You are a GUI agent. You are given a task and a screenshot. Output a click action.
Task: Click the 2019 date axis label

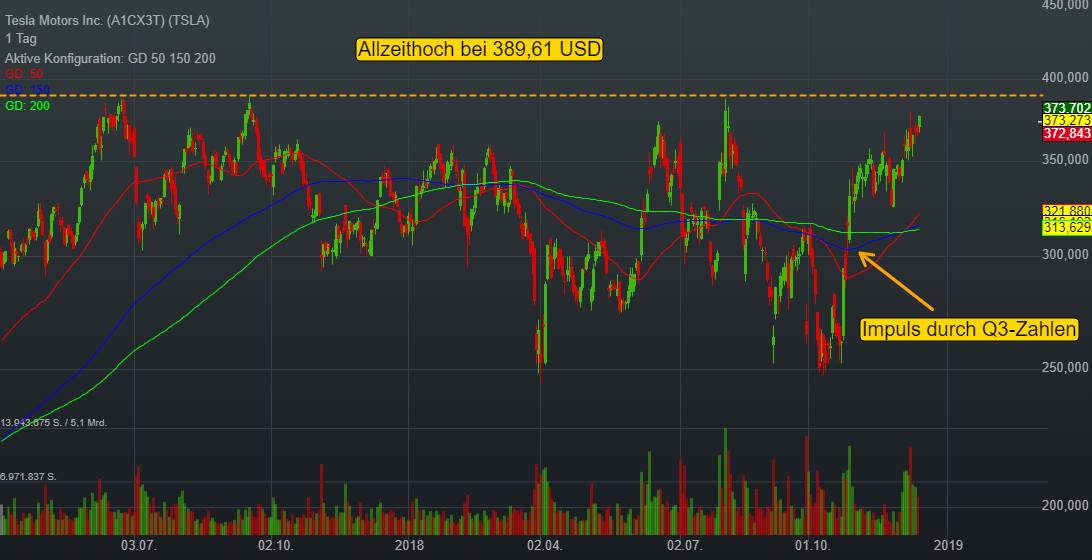948,544
